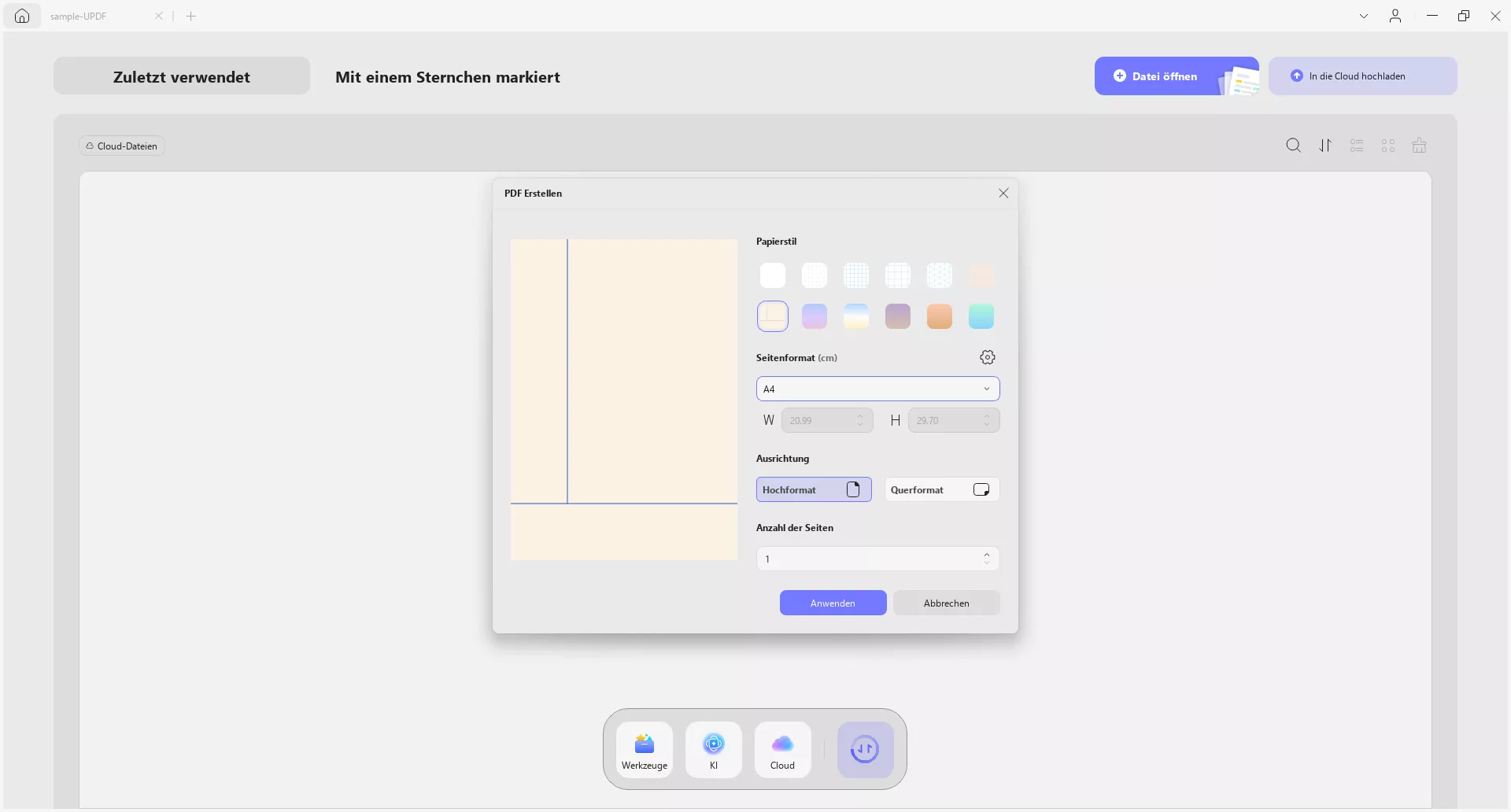Click the paper preview thumbnail

pyautogui.click(x=624, y=400)
